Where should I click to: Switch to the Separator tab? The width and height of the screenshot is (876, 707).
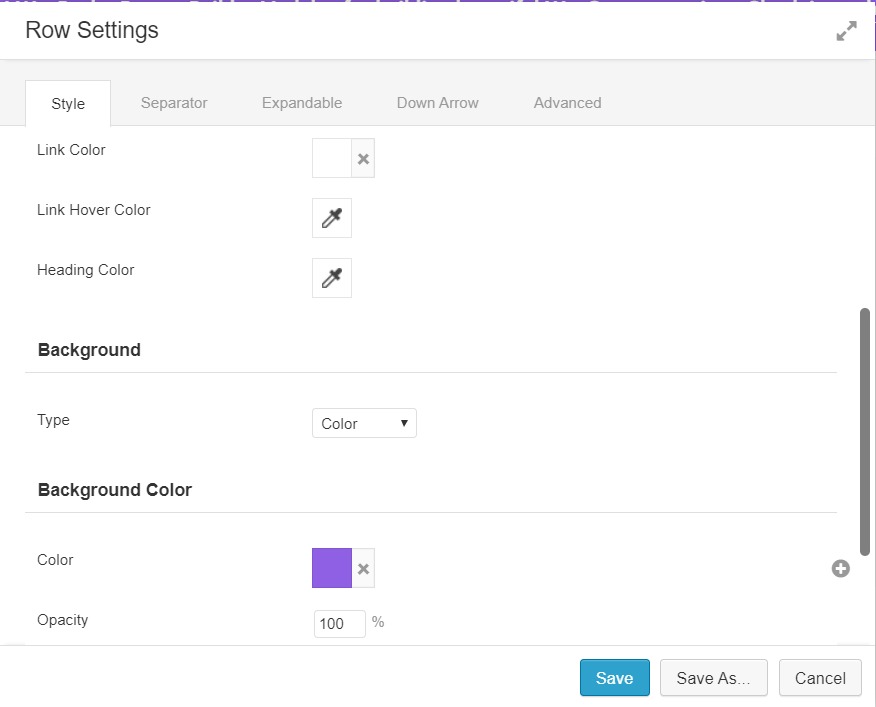click(174, 103)
